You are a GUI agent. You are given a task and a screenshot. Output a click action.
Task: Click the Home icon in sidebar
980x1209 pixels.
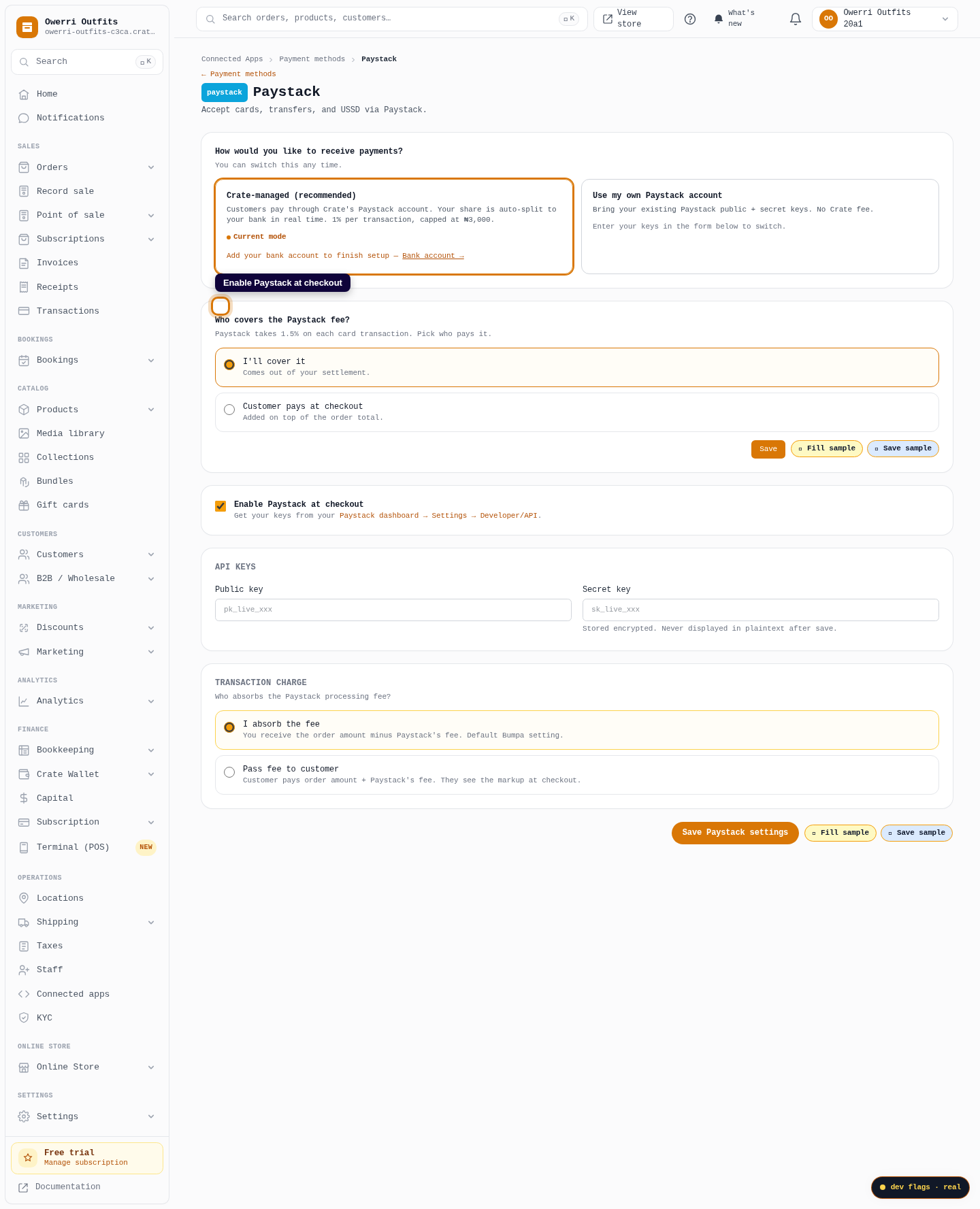click(x=24, y=95)
